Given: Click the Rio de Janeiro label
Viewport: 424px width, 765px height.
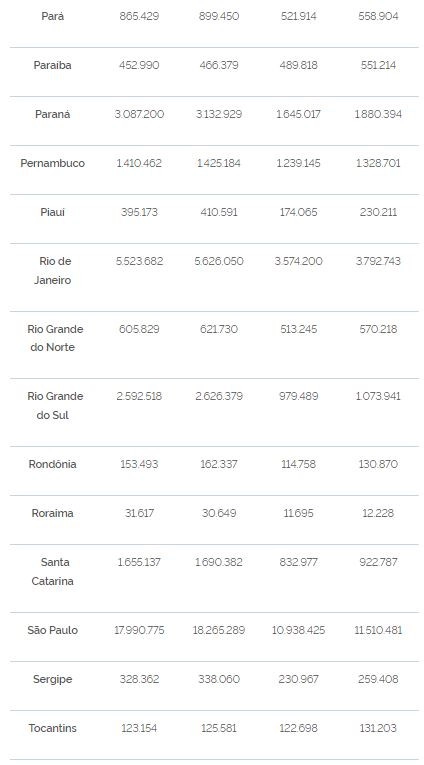Looking at the screenshot, I should 53,270.
